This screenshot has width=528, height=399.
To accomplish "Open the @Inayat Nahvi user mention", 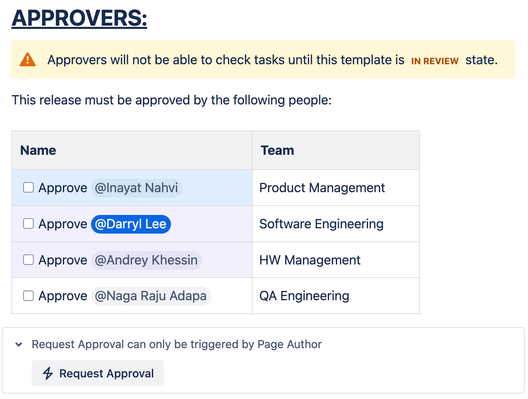I will tap(137, 188).
